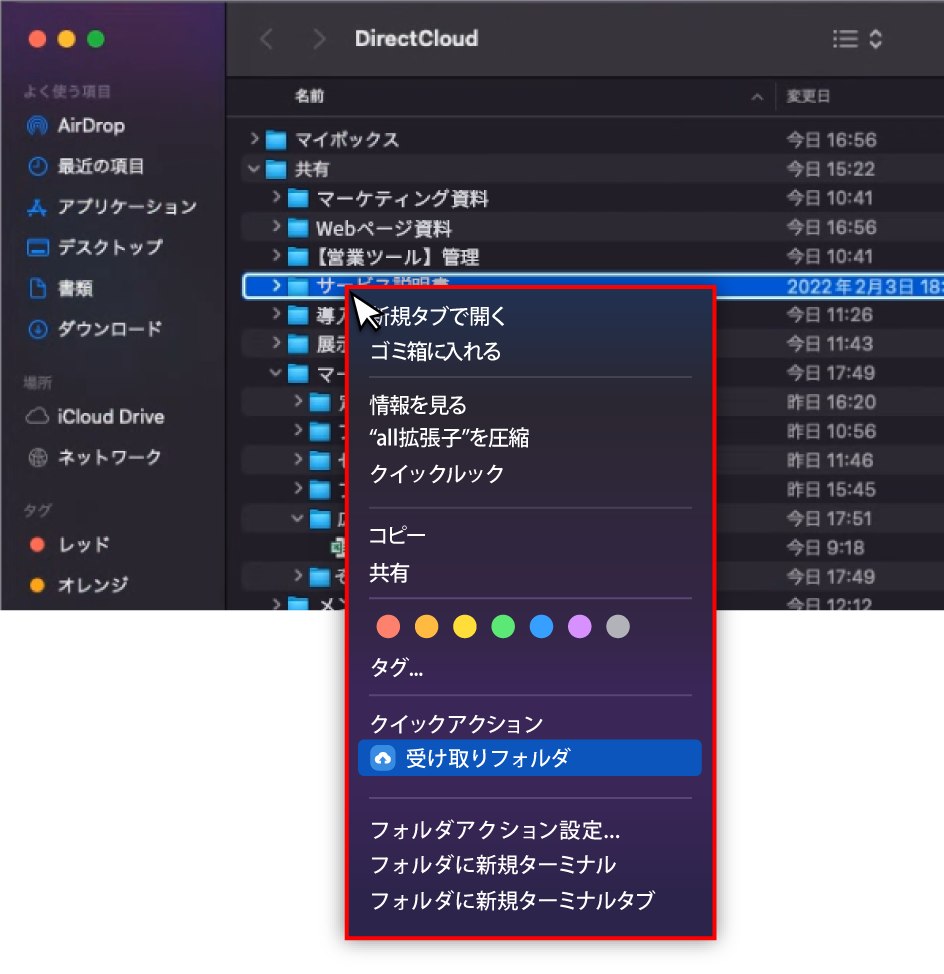
Task: Expand the selected 2022年2月3日 folder row
Action: pos(276,285)
